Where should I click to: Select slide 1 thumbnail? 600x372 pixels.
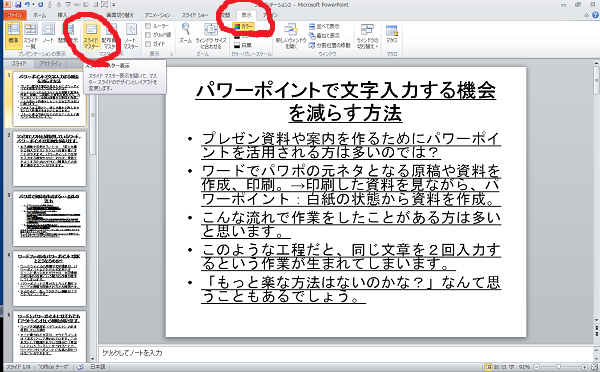(x=49, y=99)
